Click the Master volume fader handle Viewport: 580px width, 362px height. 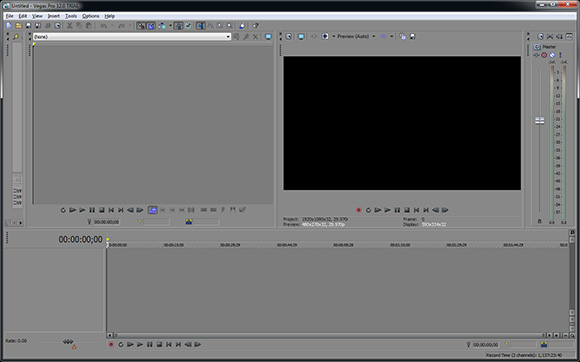click(540, 121)
